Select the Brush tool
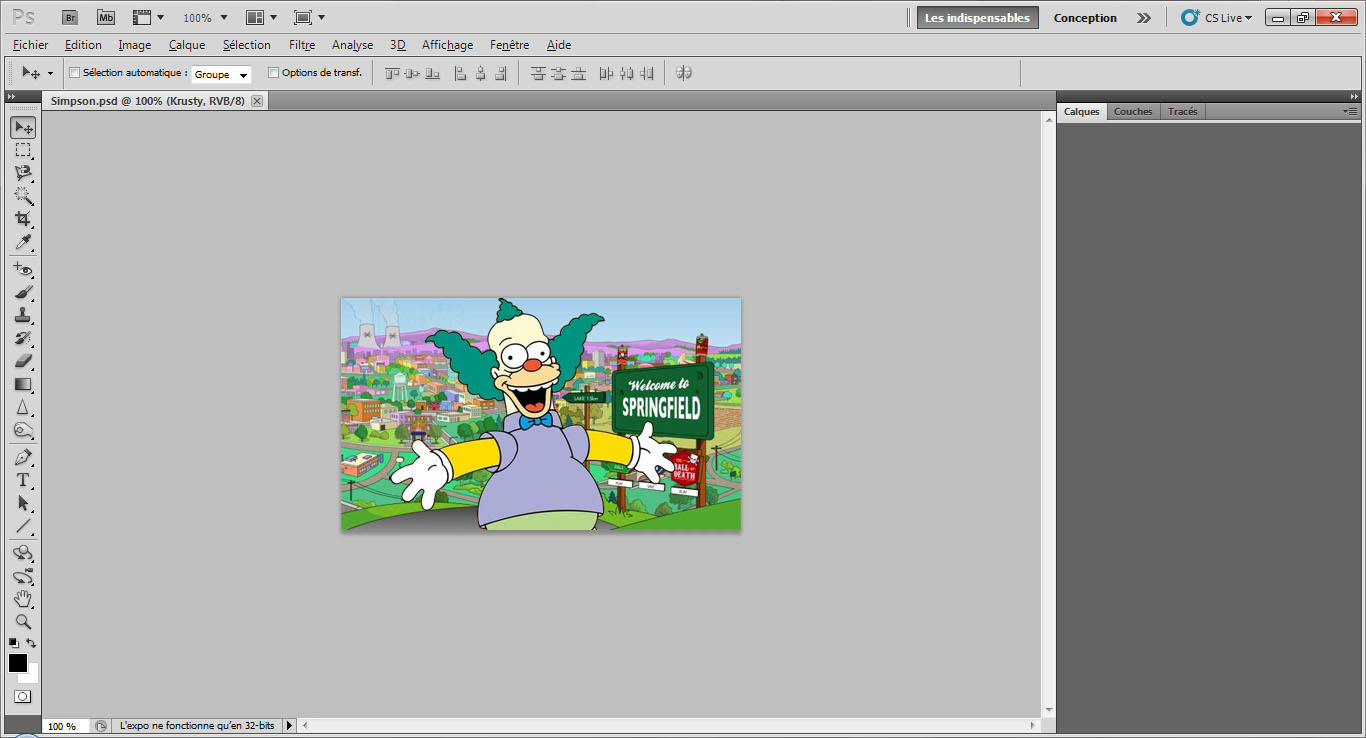The height and width of the screenshot is (738, 1366). pyautogui.click(x=22, y=292)
